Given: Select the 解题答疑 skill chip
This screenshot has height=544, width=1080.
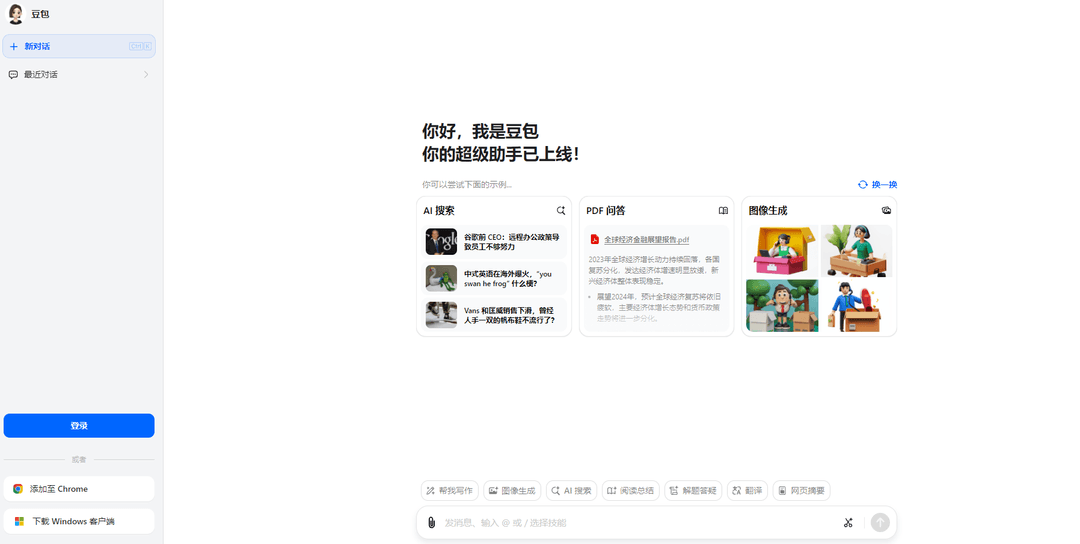Looking at the screenshot, I should [x=694, y=491].
